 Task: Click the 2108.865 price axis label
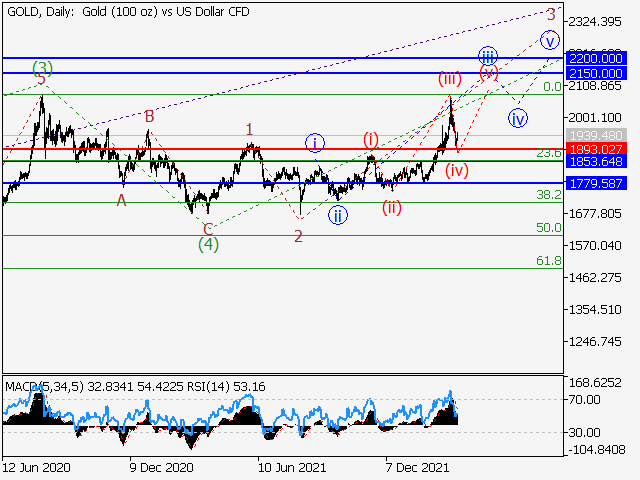coord(595,86)
